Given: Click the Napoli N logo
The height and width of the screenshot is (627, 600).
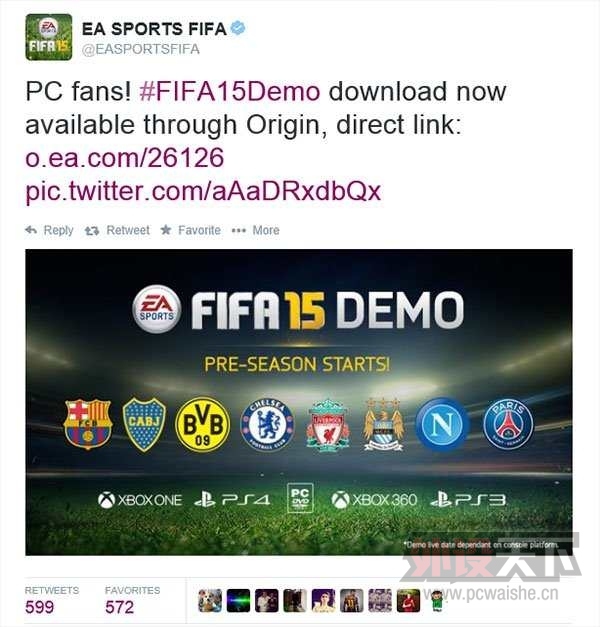Looking at the screenshot, I should click(x=442, y=424).
